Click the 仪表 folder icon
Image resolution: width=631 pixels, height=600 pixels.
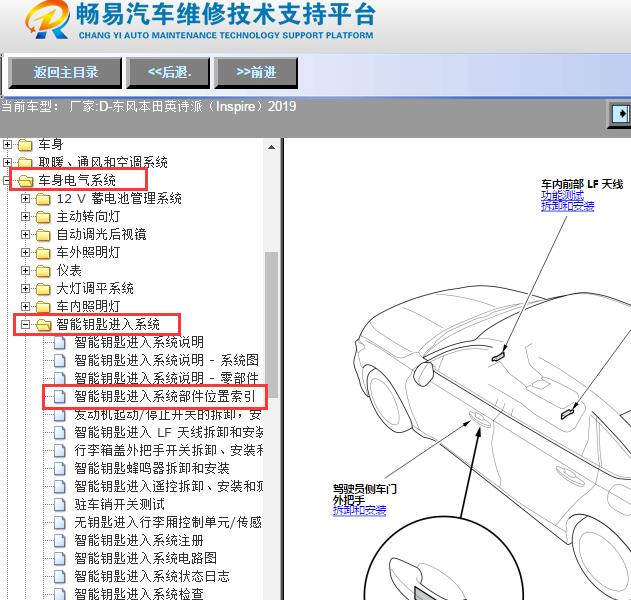click(43, 271)
